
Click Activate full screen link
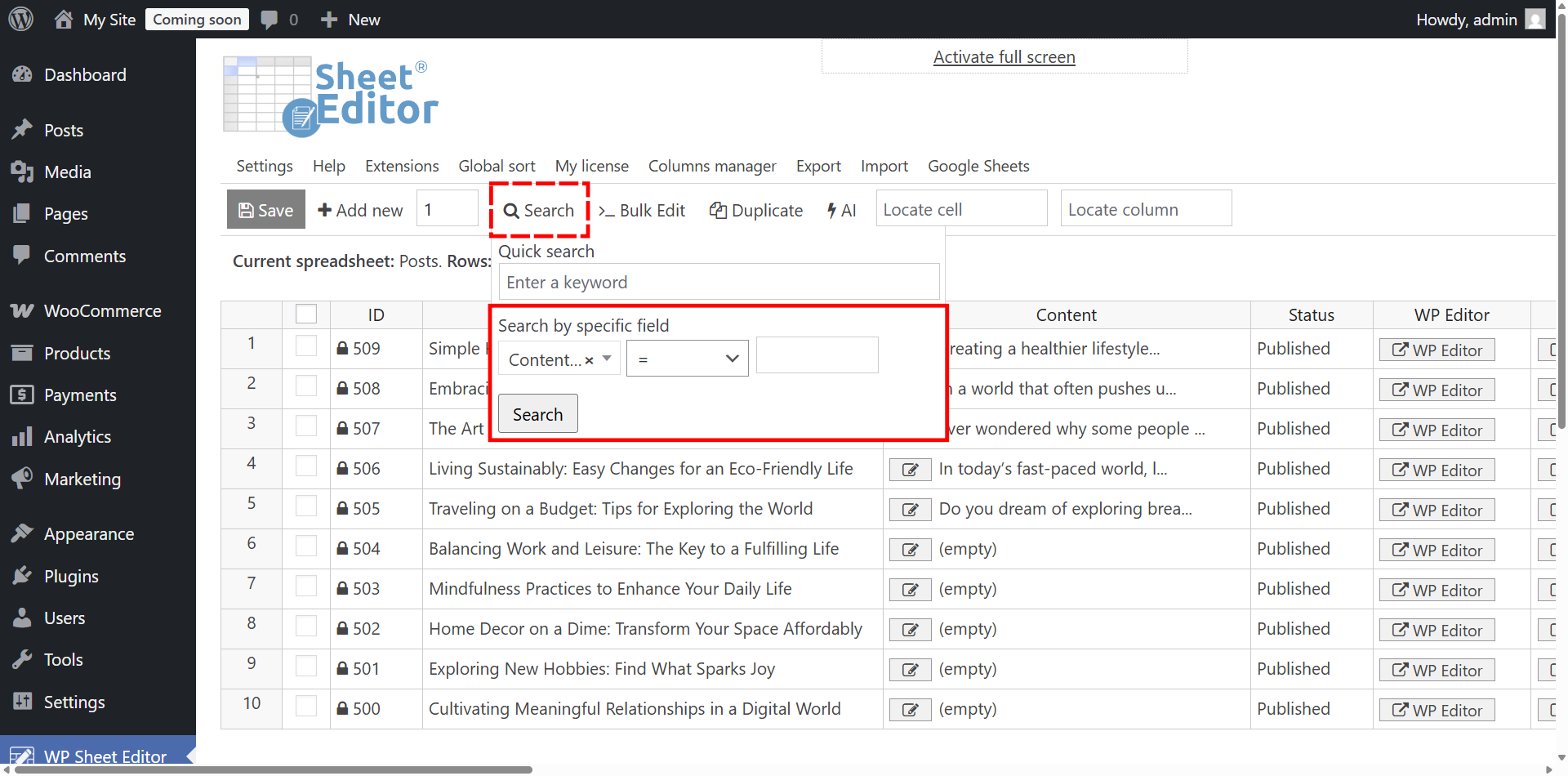tap(1004, 57)
